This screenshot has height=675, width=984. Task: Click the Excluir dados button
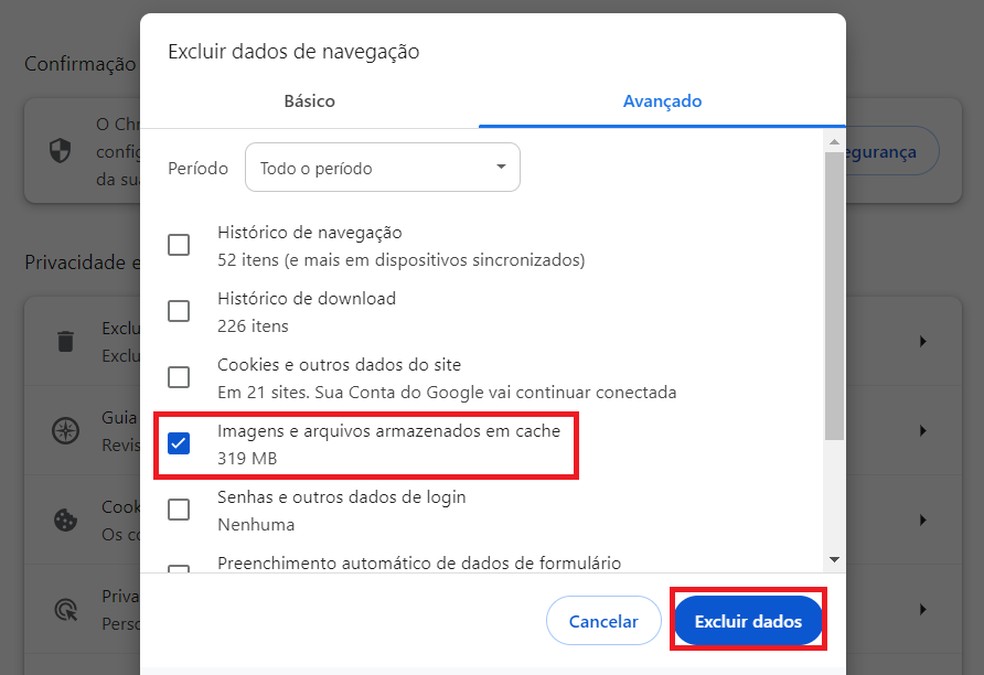coord(748,620)
